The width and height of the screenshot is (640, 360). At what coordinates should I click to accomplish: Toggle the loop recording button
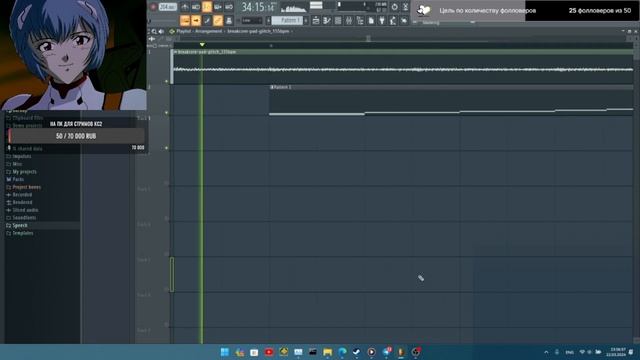click(229, 7)
